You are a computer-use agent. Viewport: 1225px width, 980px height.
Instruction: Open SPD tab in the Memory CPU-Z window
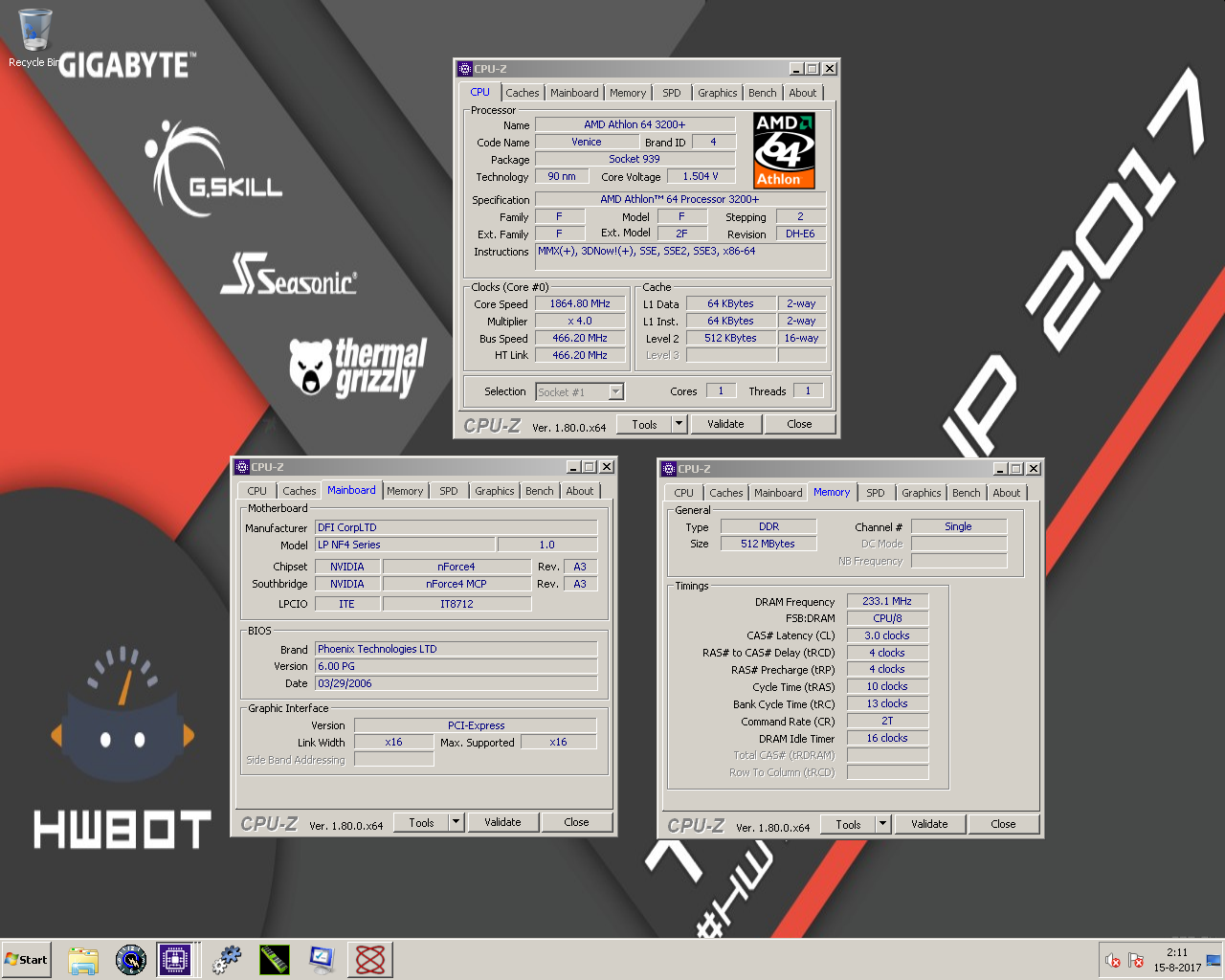pyautogui.click(x=876, y=493)
